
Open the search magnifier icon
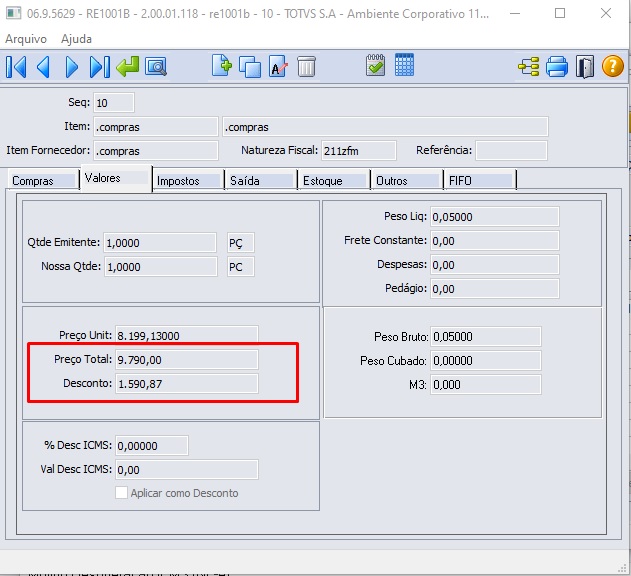pyautogui.click(x=156, y=67)
